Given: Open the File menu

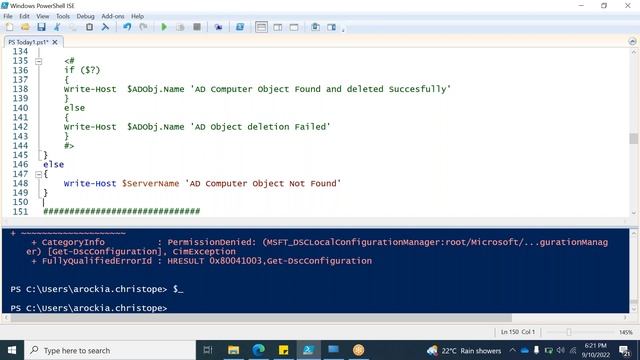Looking at the screenshot, I should tap(8, 16).
